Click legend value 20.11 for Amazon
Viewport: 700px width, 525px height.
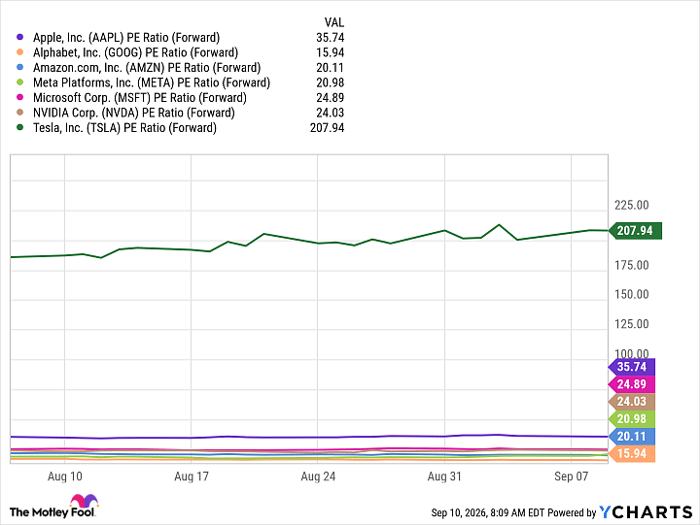330,68
